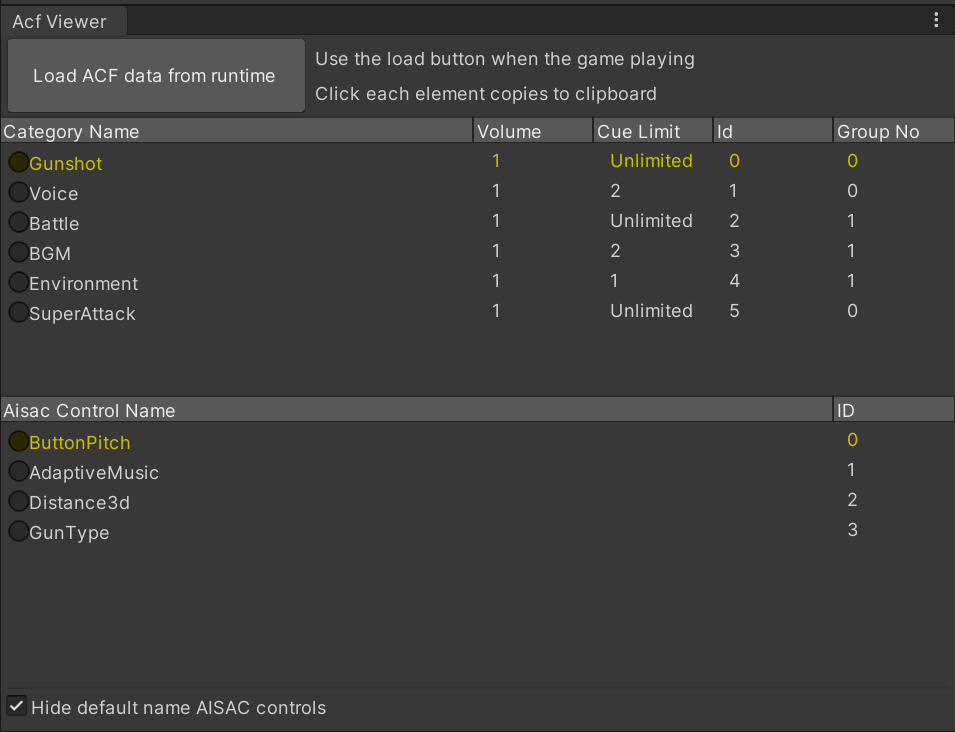955x732 pixels.
Task: Toggle hide default name AISAC controls
Action: click(x=16, y=705)
